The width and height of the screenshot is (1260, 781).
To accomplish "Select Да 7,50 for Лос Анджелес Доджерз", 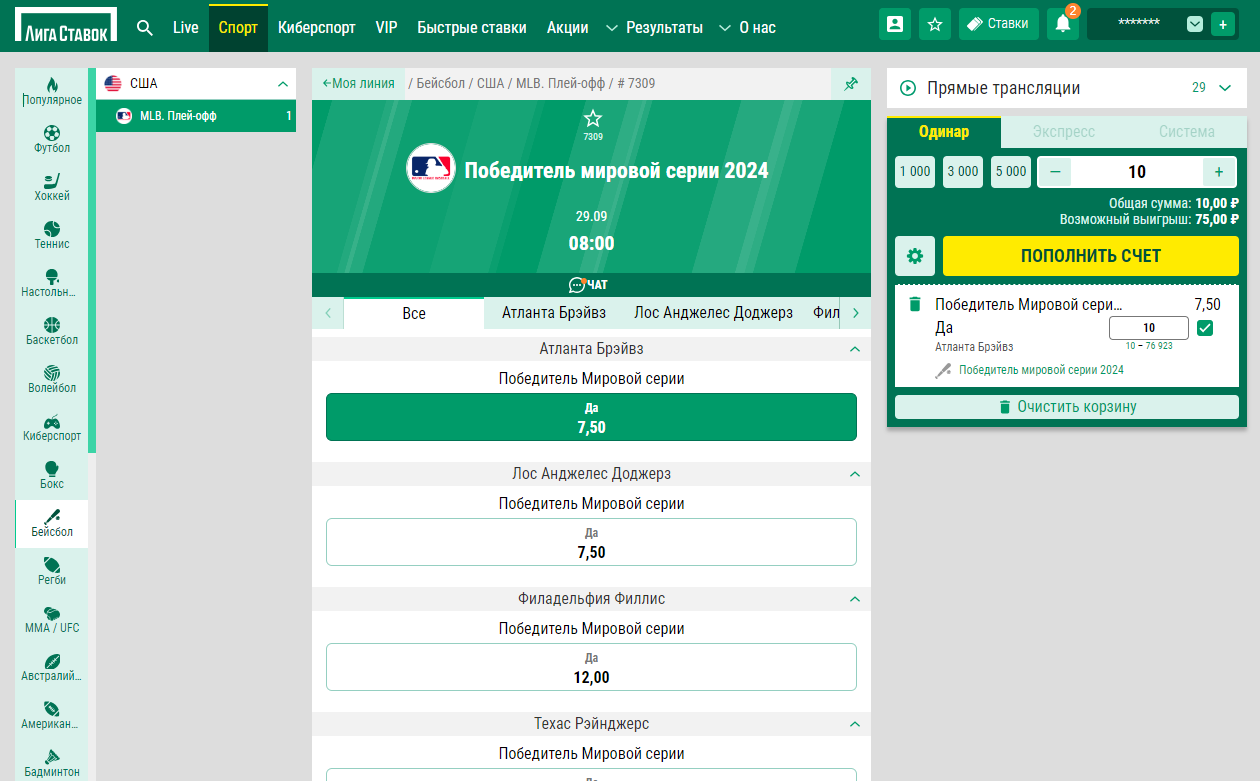I will click(592, 542).
